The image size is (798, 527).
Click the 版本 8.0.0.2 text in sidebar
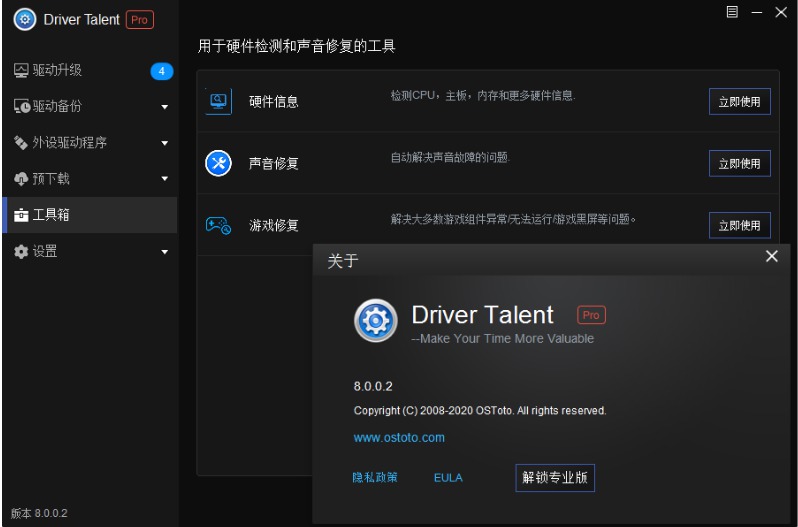point(39,513)
